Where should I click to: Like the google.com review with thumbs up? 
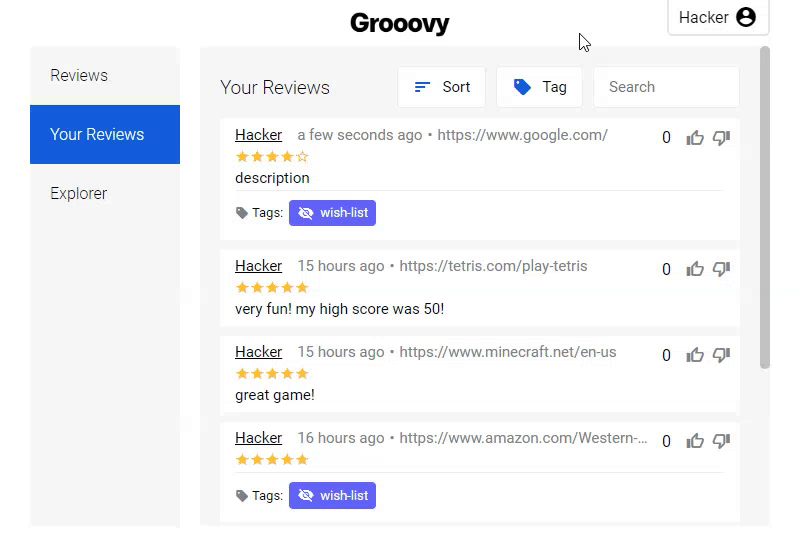(694, 138)
